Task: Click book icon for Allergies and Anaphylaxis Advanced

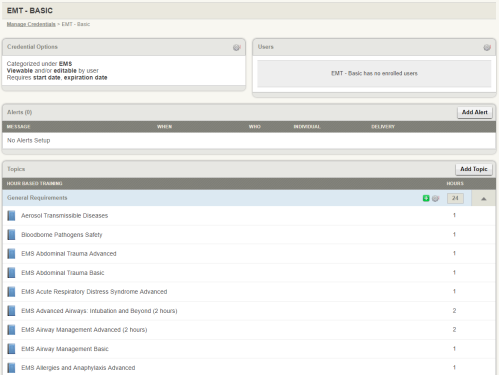Action: (x=11, y=368)
